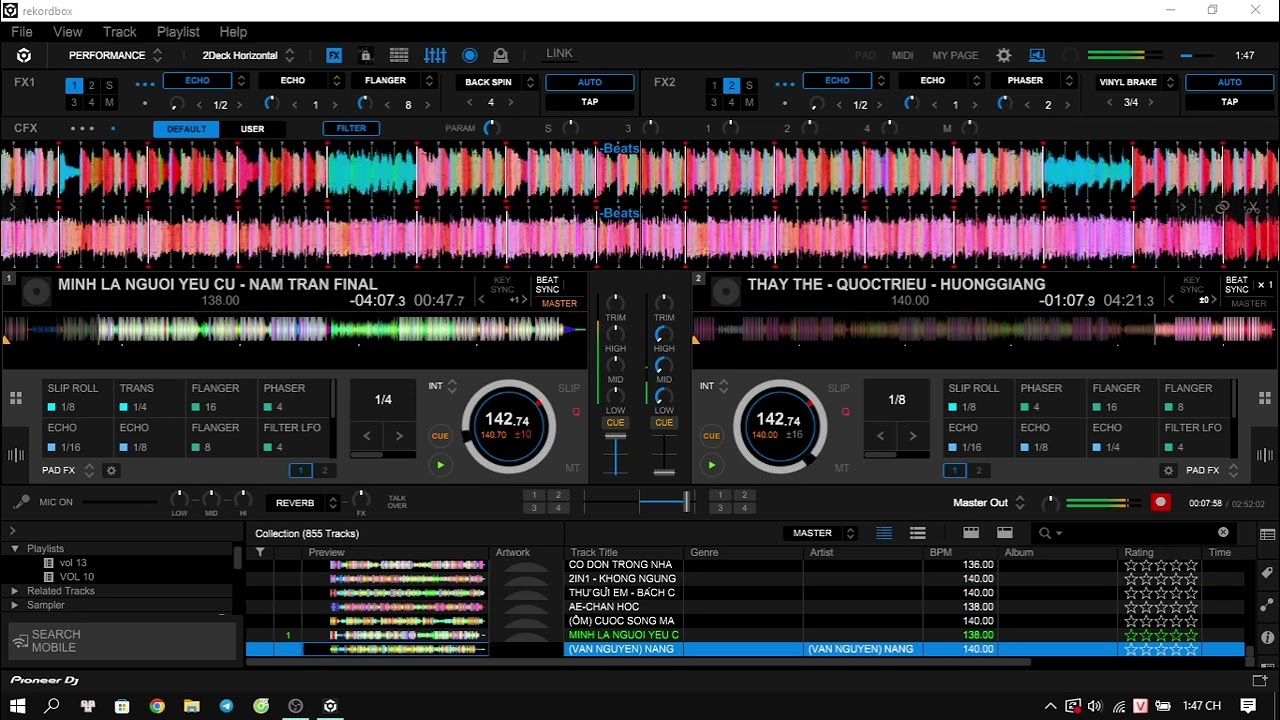
Task: Click the search magnifier in the browser
Action: click(x=1045, y=533)
